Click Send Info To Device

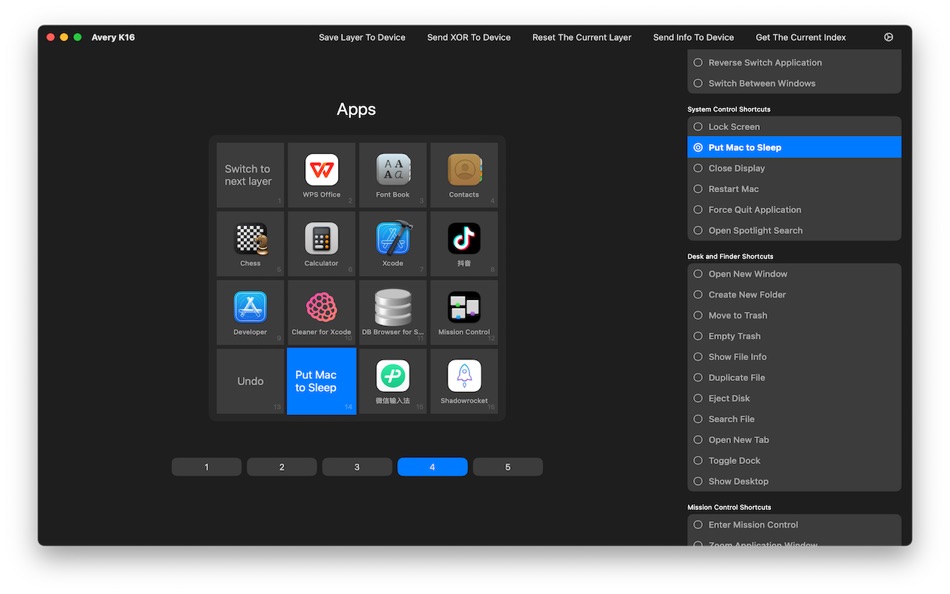[x=693, y=37]
